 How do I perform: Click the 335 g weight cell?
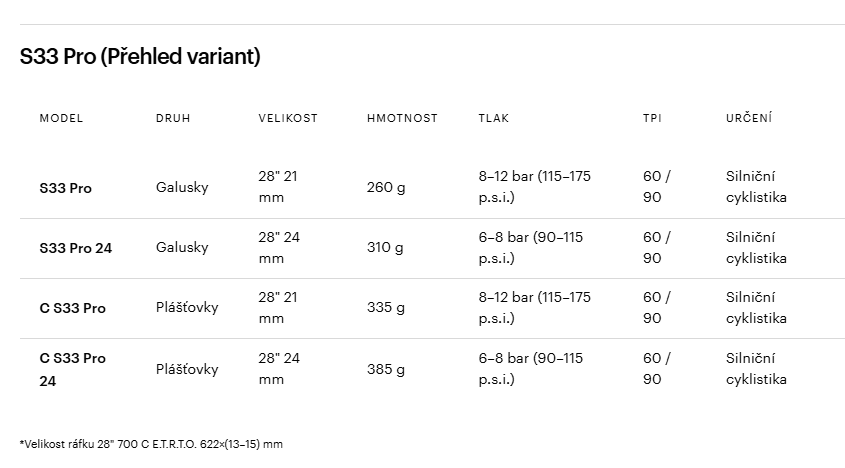[386, 307]
